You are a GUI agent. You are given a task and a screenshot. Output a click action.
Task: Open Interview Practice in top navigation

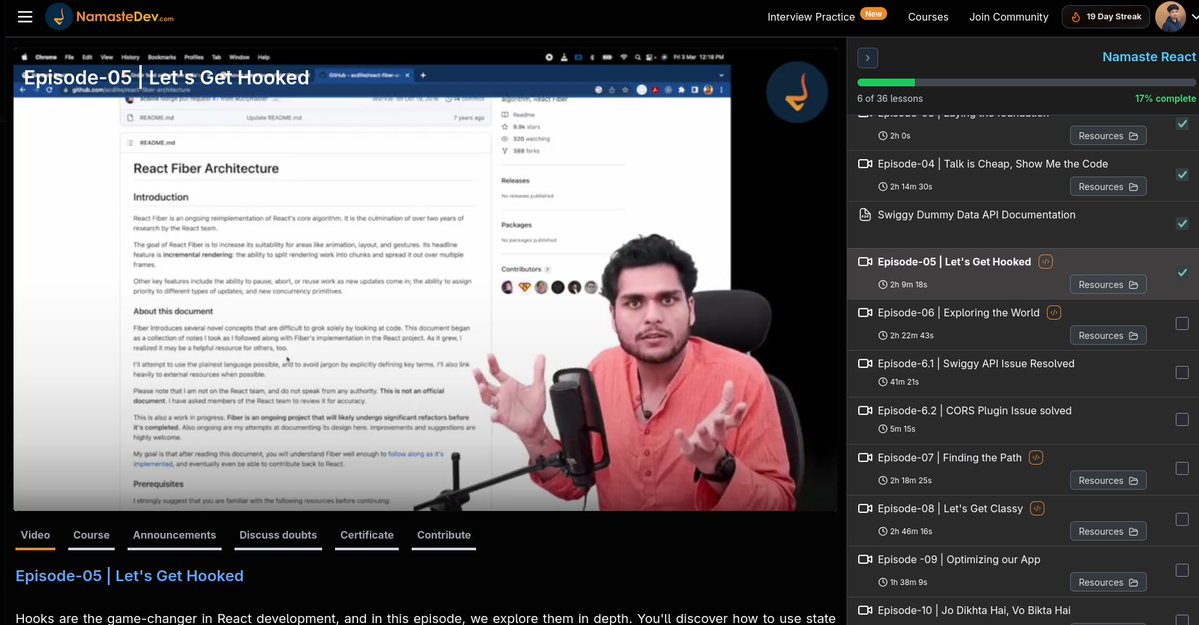pos(811,17)
